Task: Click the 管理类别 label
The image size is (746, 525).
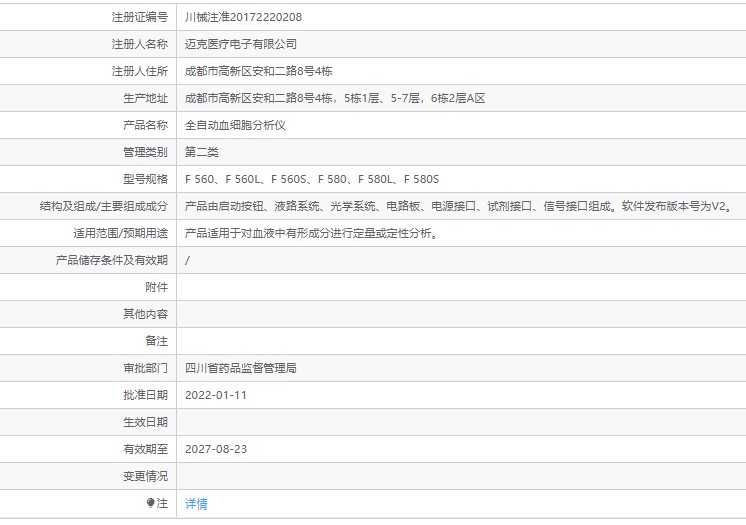Action: 146,152
